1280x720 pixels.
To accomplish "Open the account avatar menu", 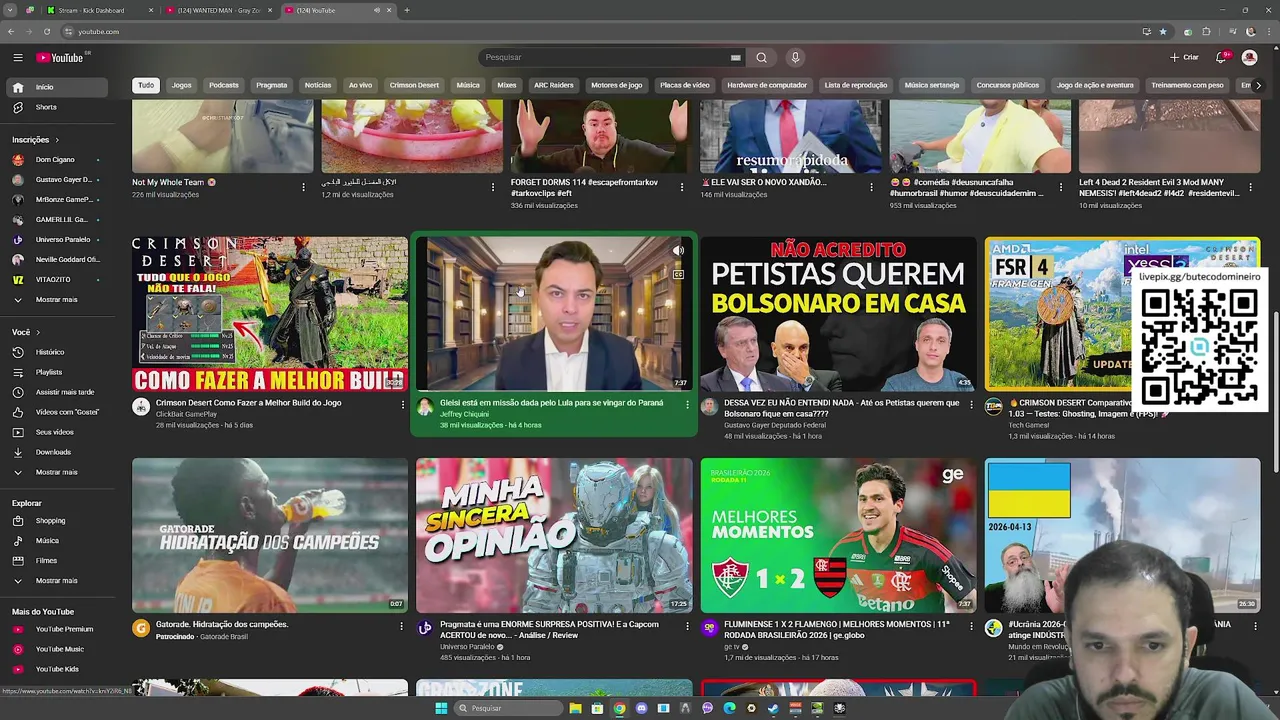I will [1249, 58].
